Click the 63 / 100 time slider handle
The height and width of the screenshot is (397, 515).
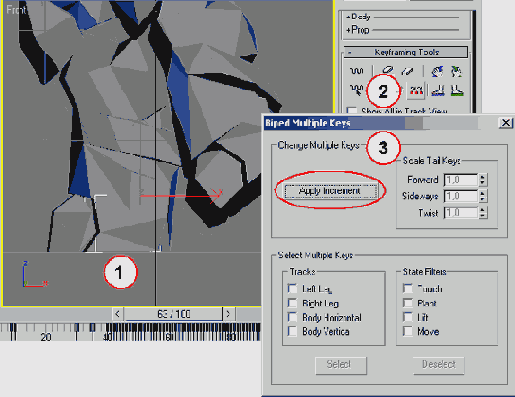tap(173, 314)
